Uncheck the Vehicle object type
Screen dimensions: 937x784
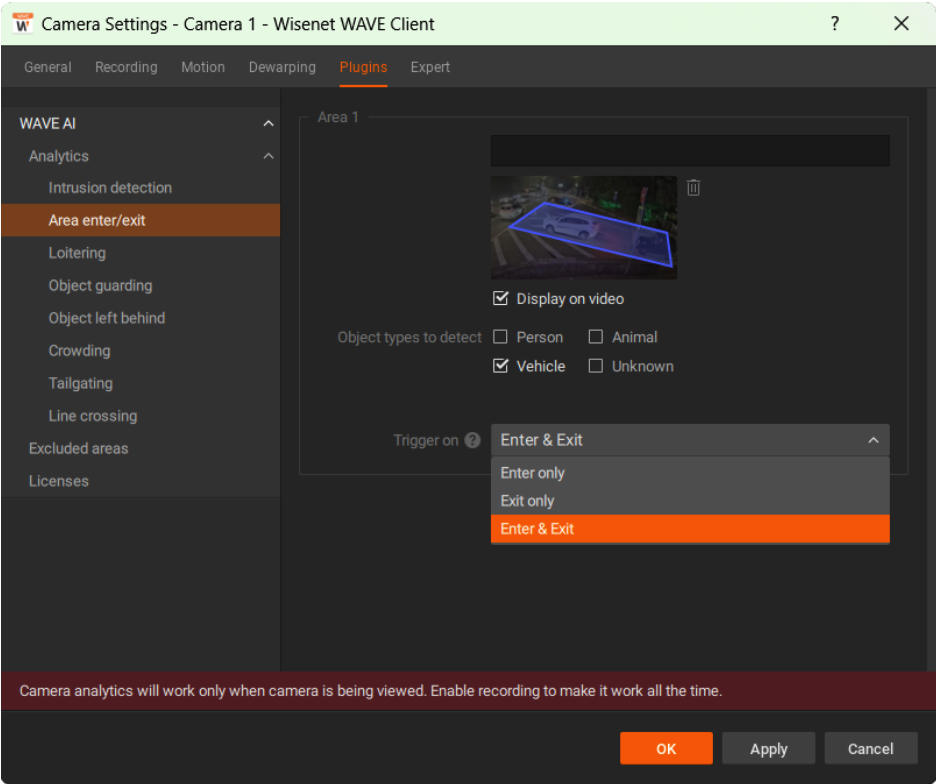(501, 366)
